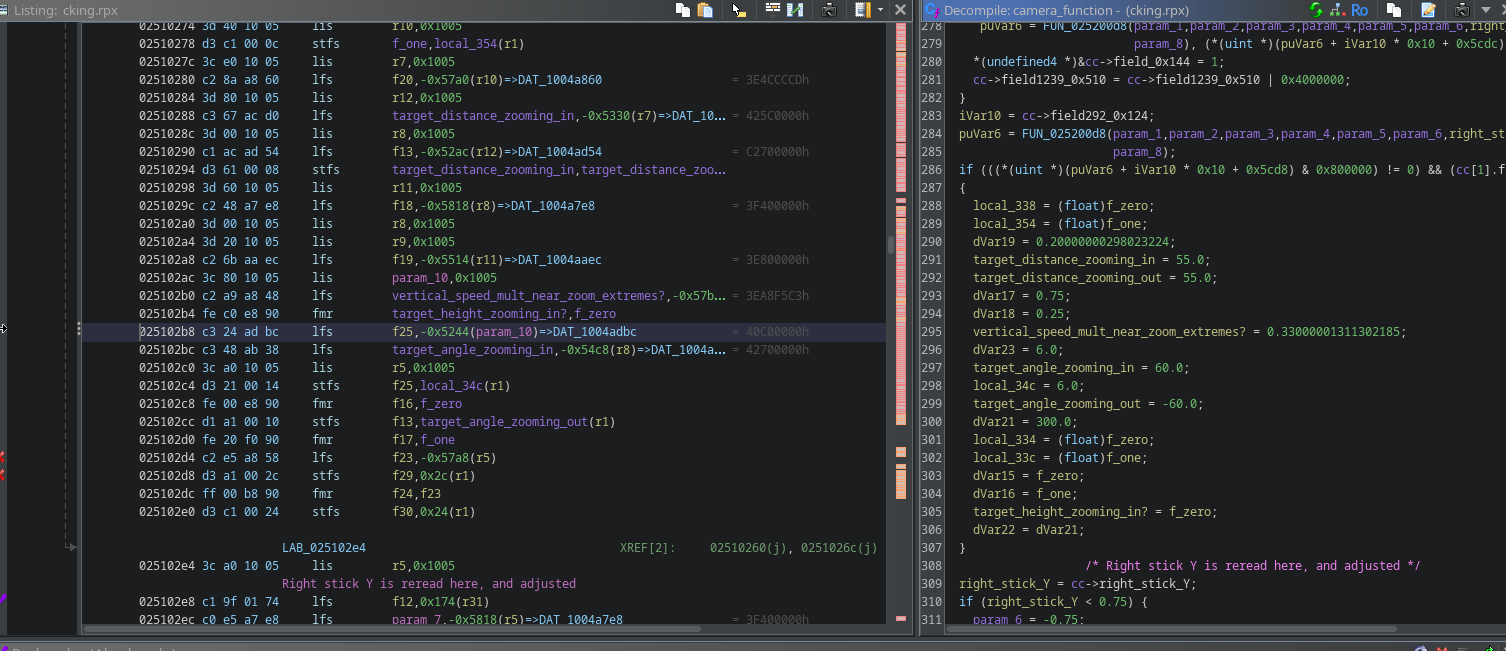Open the browser field formatter icon in Listing
Viewport: 1506px width, 651px height.
tap(773, 10)
